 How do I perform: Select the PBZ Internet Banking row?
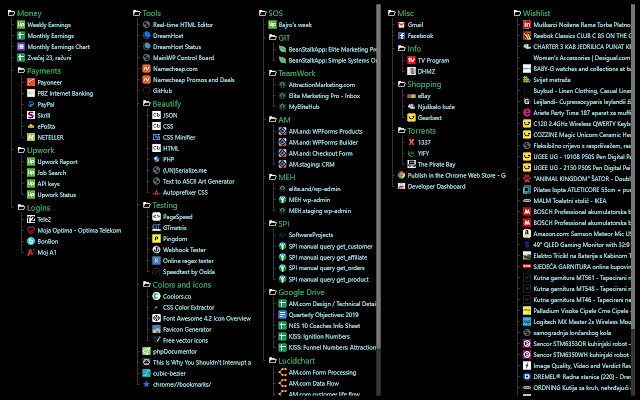coord(60,93)
